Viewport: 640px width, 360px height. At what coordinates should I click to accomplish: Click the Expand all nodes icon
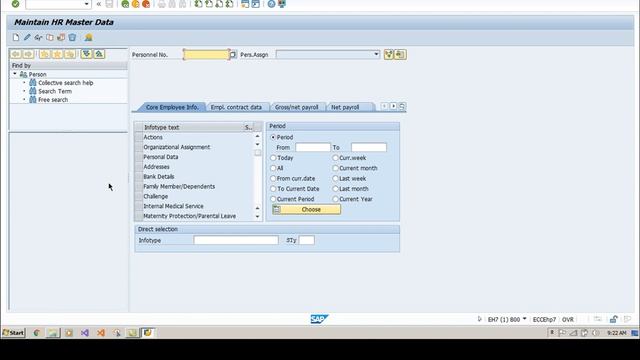pyautogui.click(x=86, y=54)
